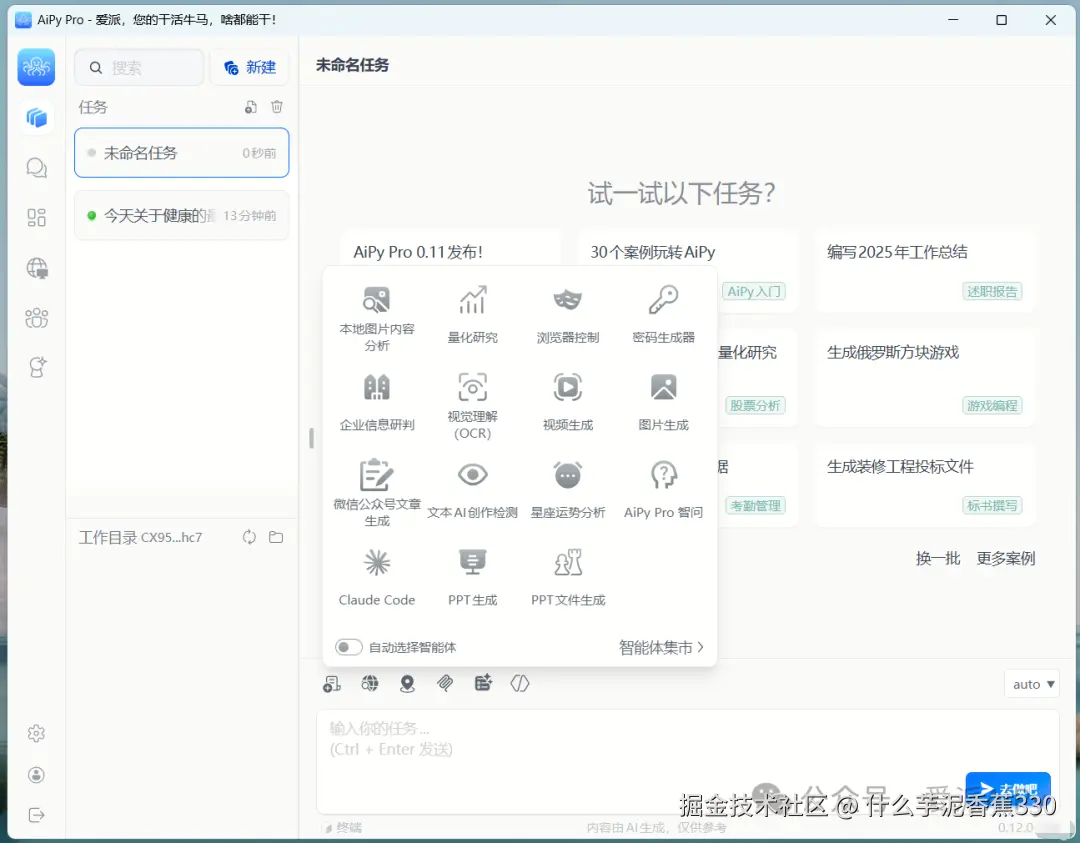Refresh the working directory

pos(249,537)
